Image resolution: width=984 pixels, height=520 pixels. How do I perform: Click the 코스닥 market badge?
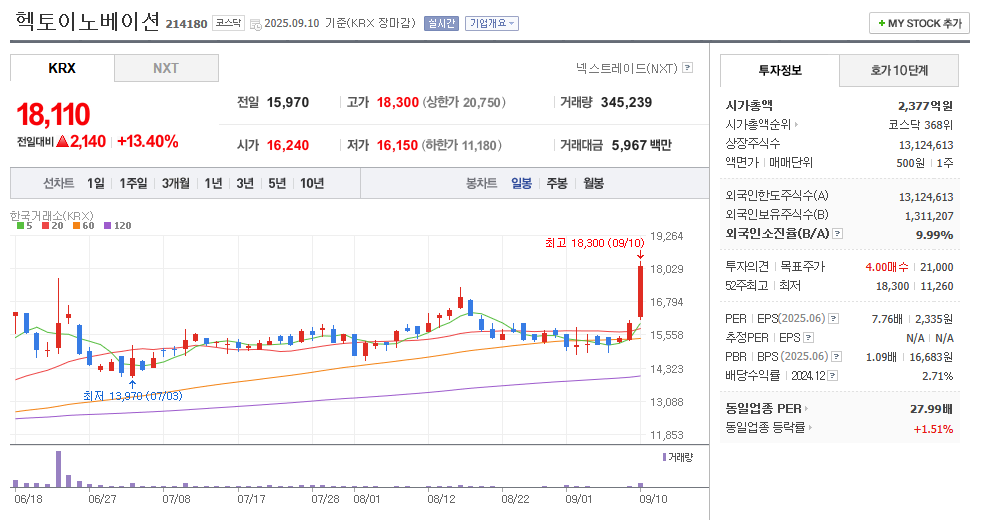pyautogui.click(x=228, y=23)
